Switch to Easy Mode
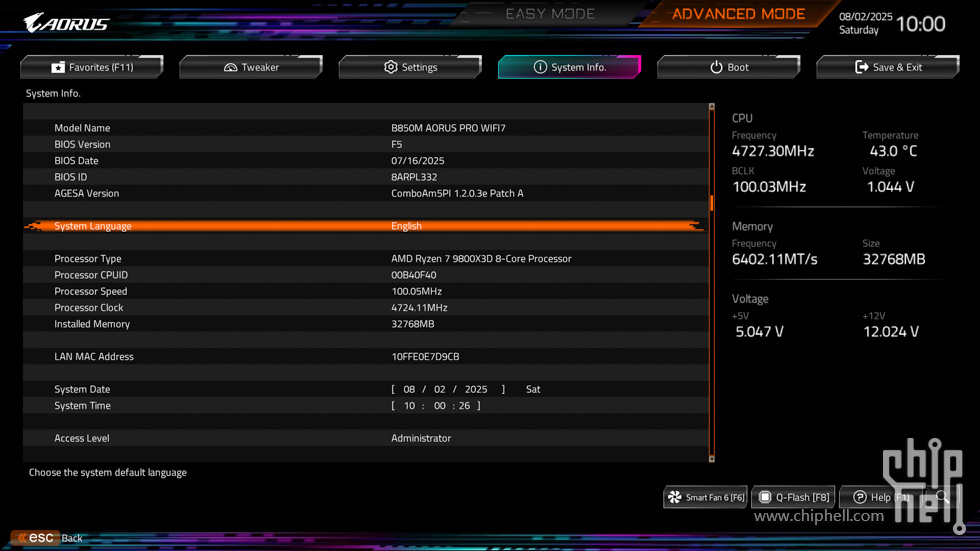The width and height of the screenshot is (980, 551). pos(550,14)
